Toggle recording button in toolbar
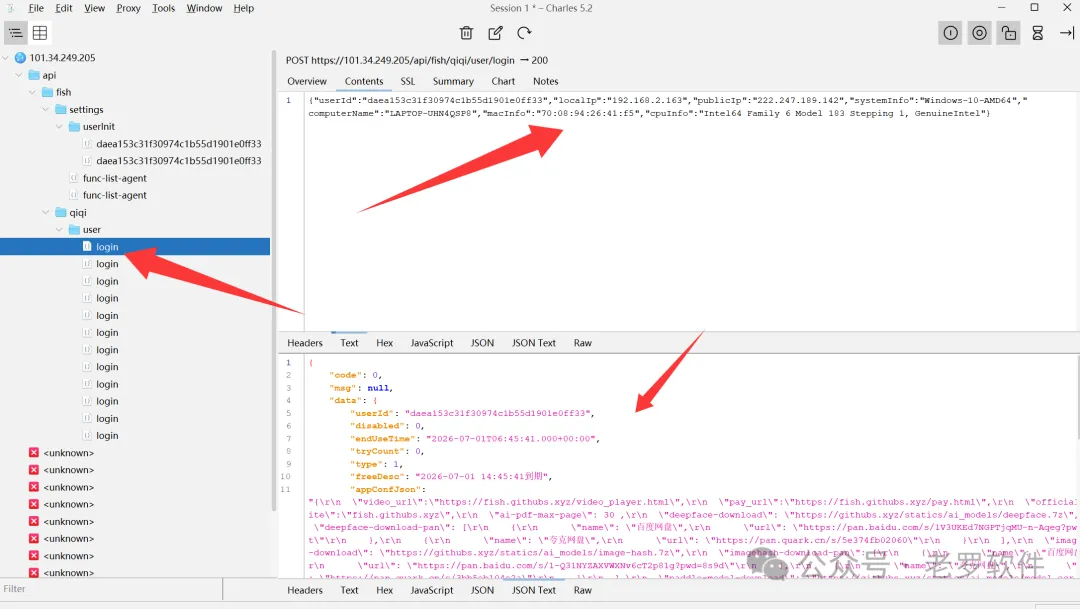Screen dimensions: 1080x609 pos(951,33)
